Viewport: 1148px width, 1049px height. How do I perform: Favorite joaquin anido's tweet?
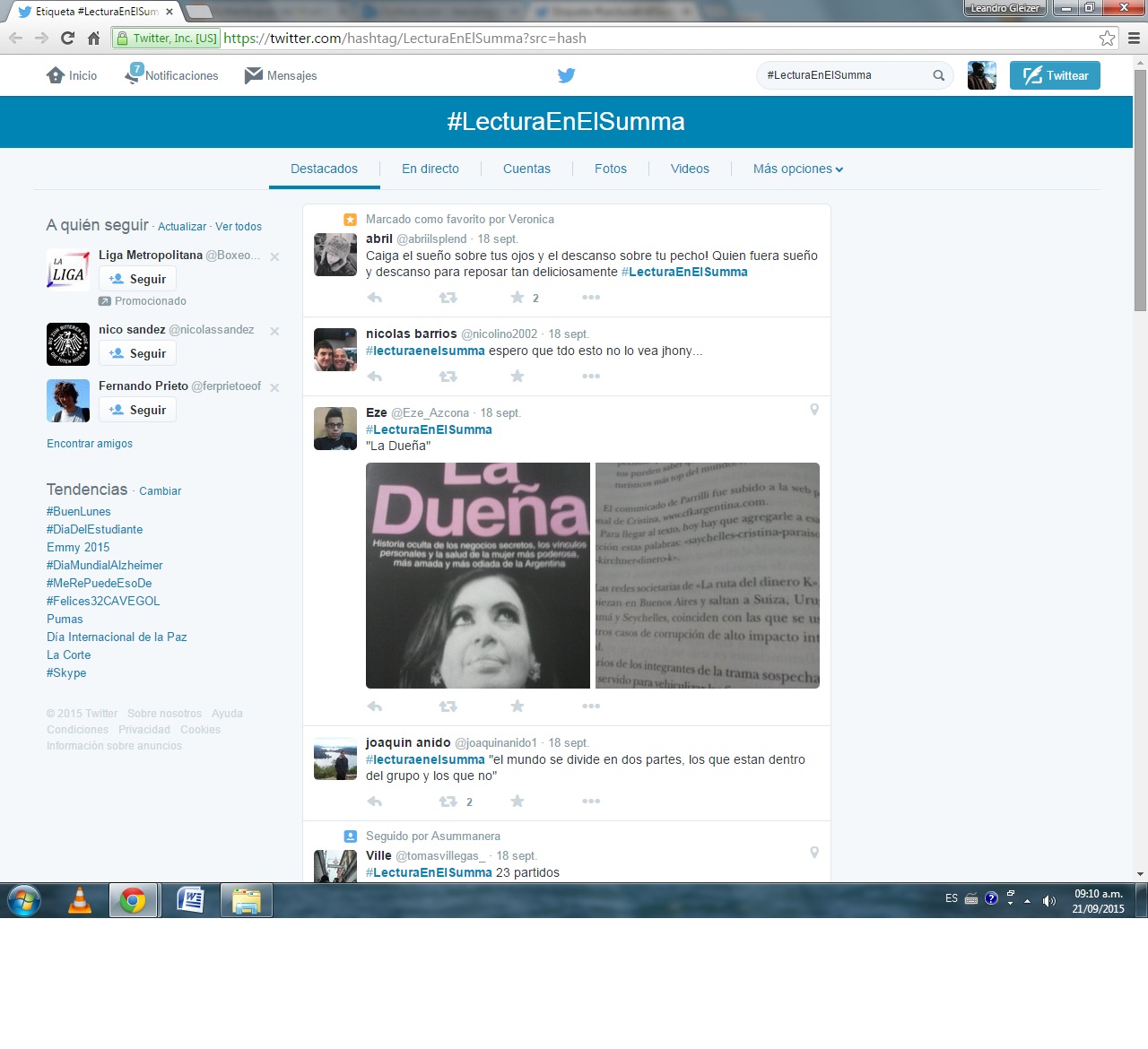(517, 802)
